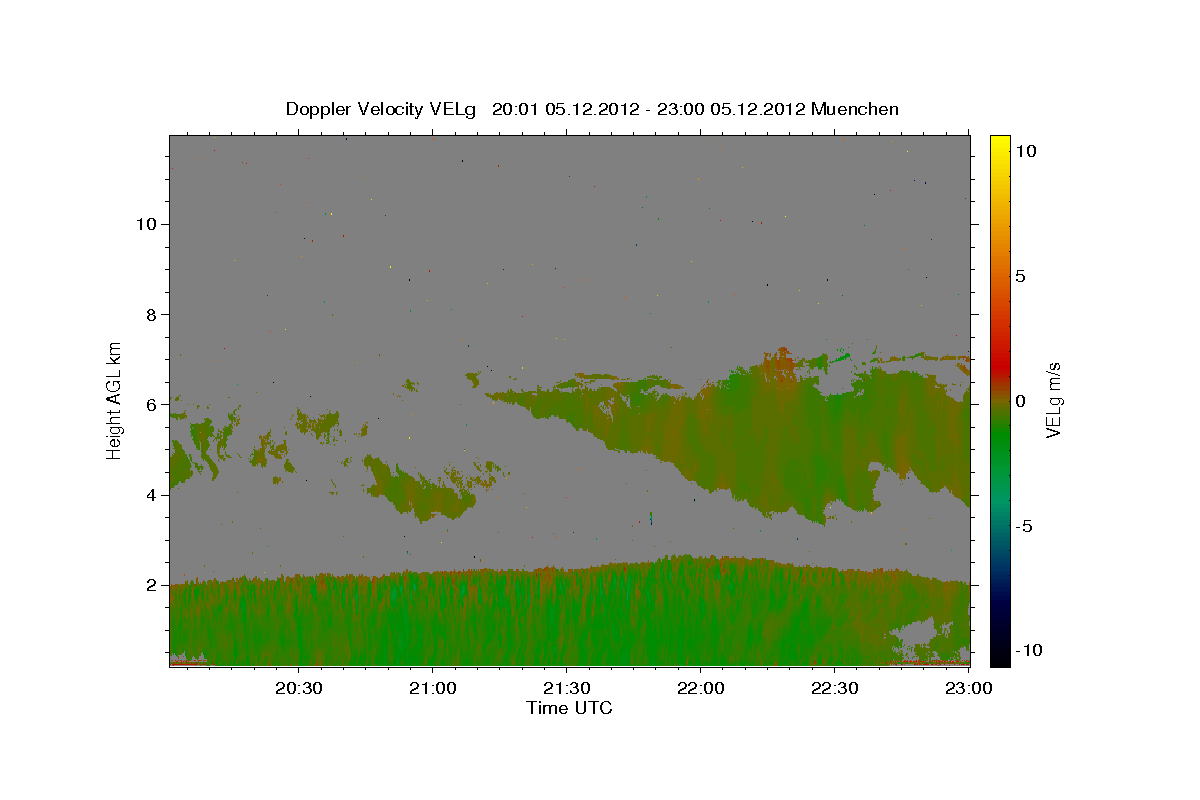Click the colorbar label '-5'
Image resolution: width=1200 pixels, height=800 pixels.
pos(1023,526)
